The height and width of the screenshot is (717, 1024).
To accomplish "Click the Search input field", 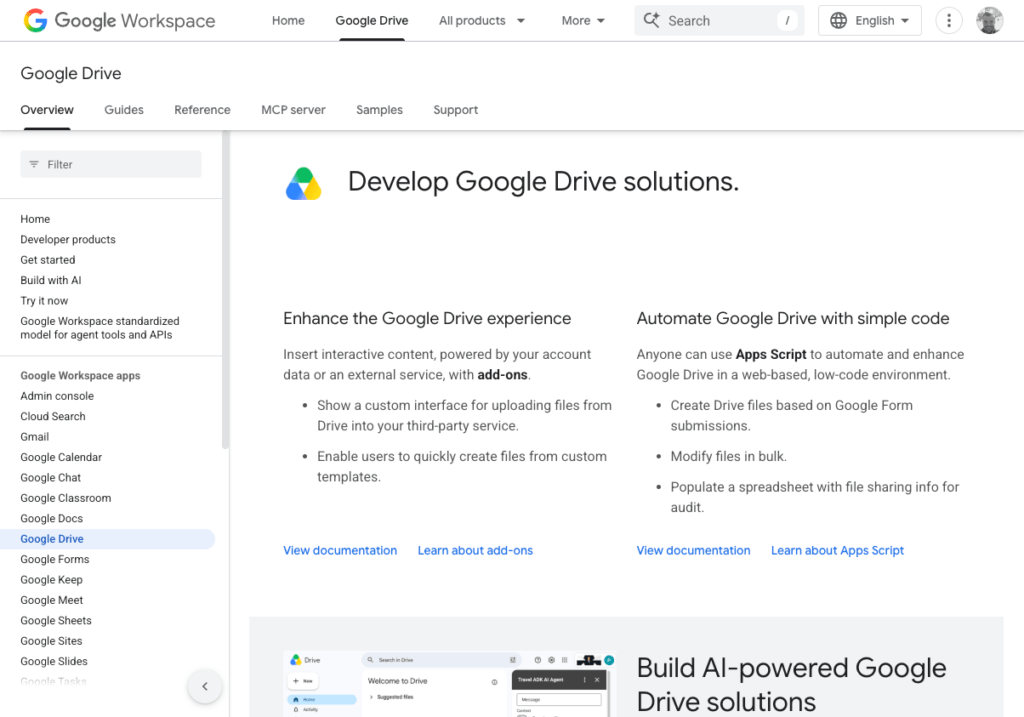I will coord(719,20).
